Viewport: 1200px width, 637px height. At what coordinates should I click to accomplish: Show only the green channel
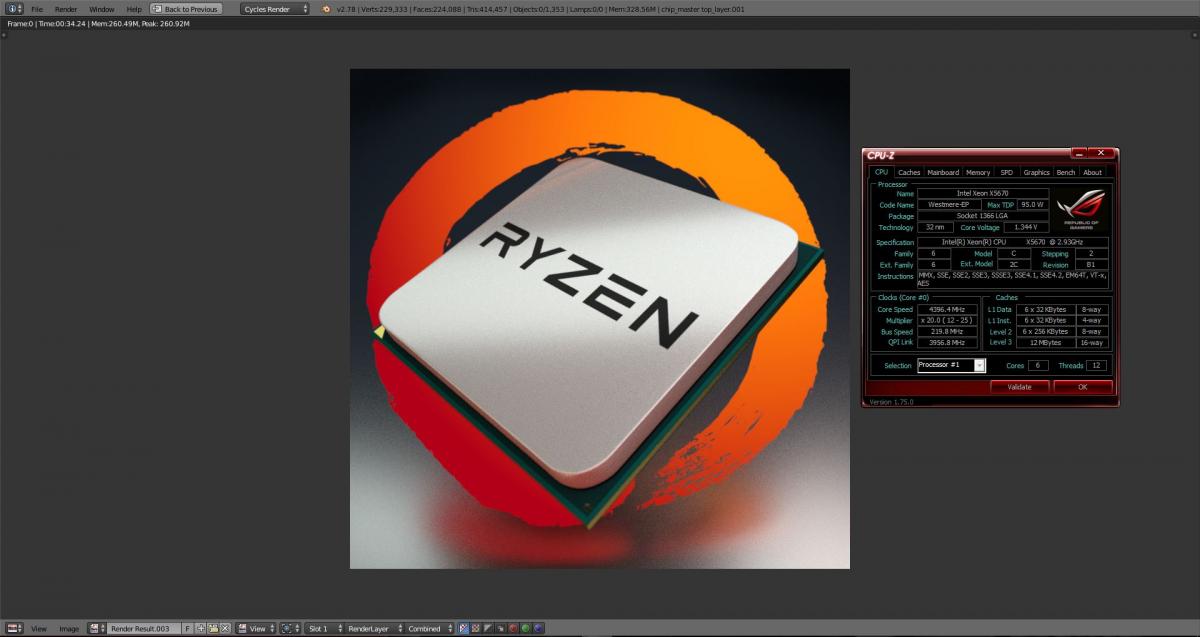[x=525, y=628]
